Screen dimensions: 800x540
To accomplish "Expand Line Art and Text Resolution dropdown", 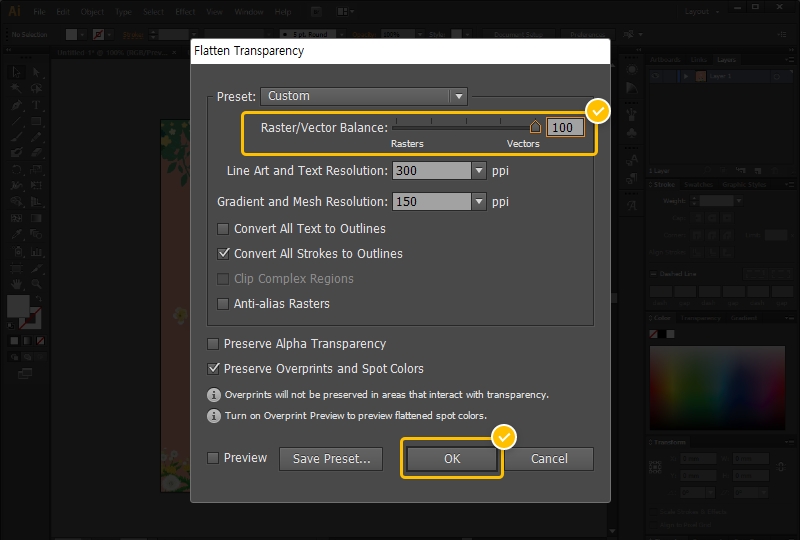I will (478, 171).
